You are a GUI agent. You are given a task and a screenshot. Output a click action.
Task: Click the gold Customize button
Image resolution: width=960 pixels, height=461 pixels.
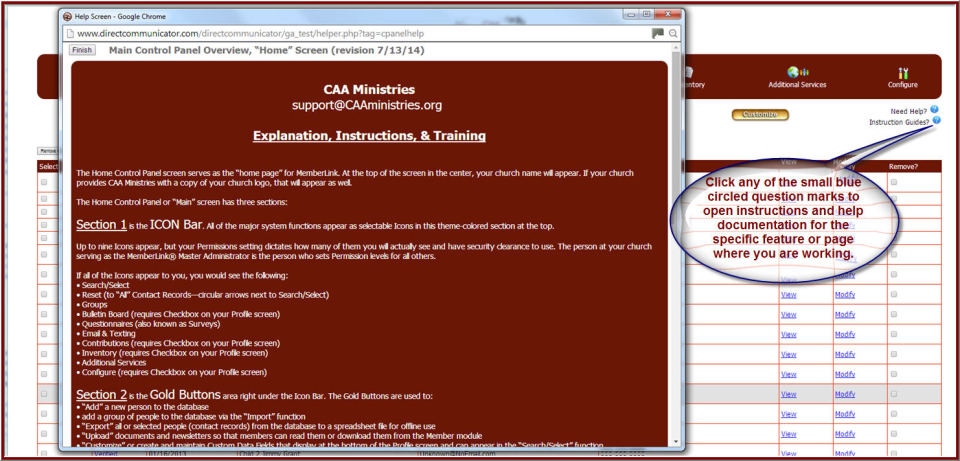760,114
